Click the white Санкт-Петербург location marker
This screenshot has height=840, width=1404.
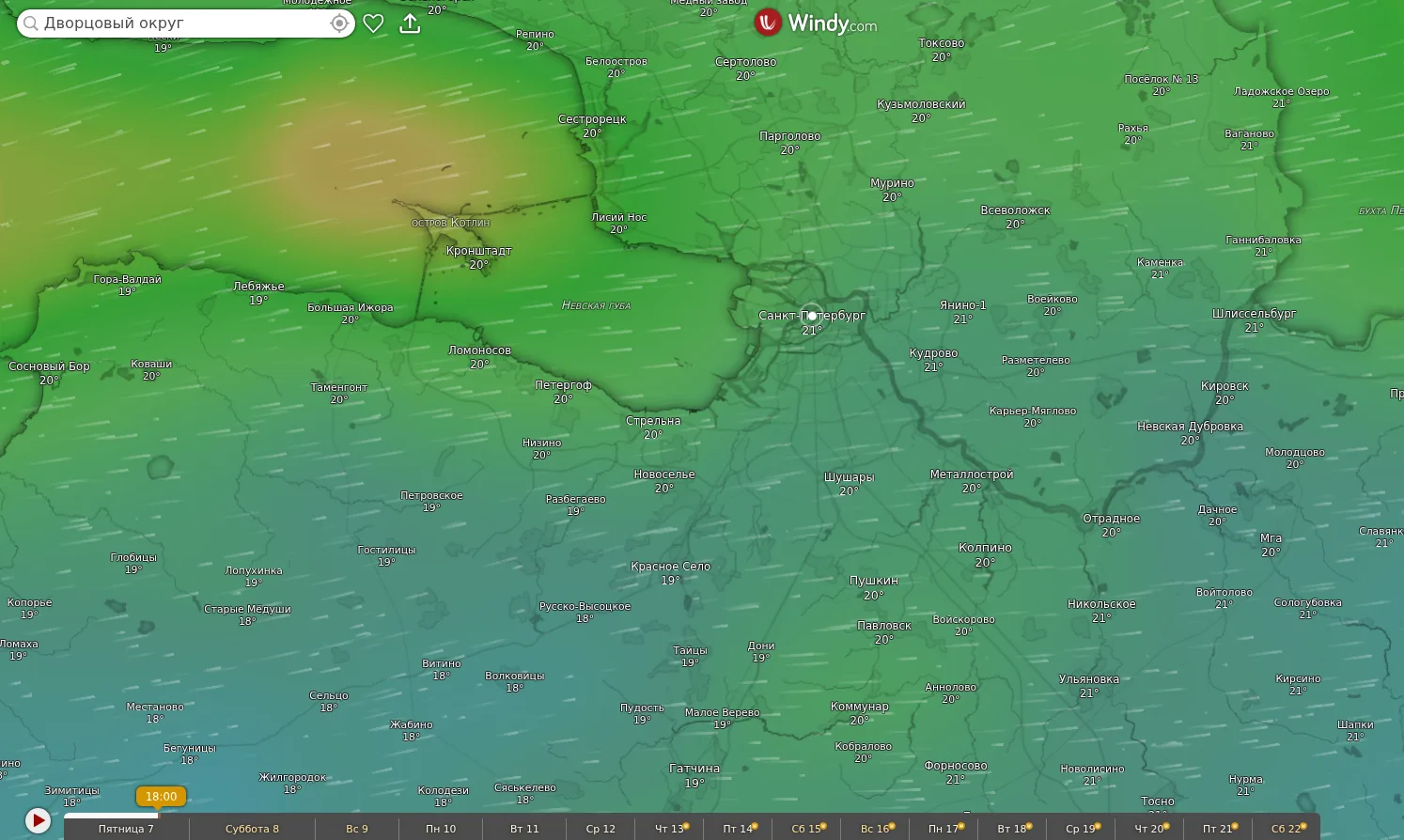pos(812,316)
